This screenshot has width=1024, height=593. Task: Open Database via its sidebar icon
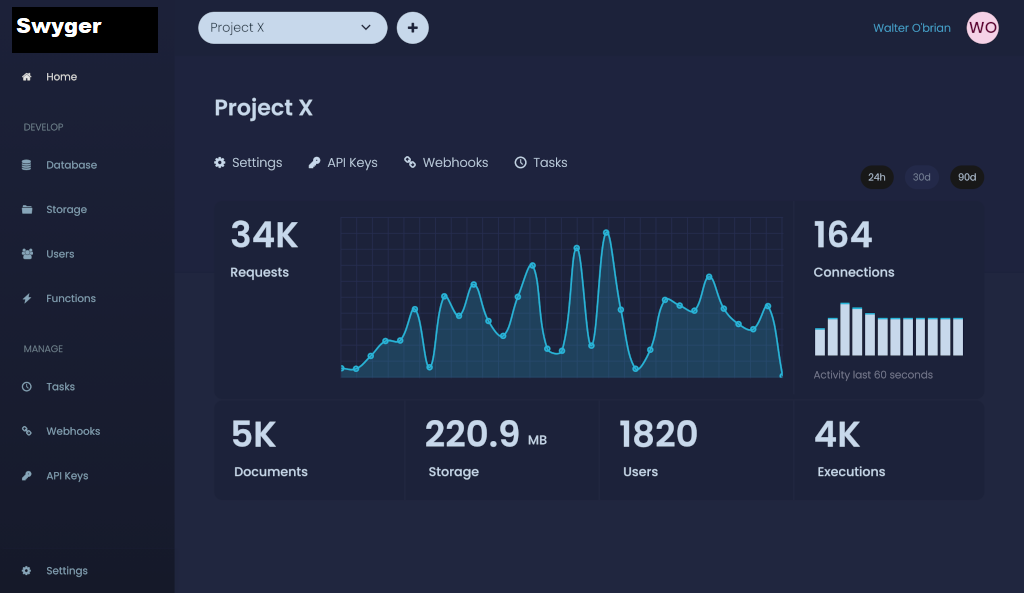pyautogui.click(x=27, y=165)
